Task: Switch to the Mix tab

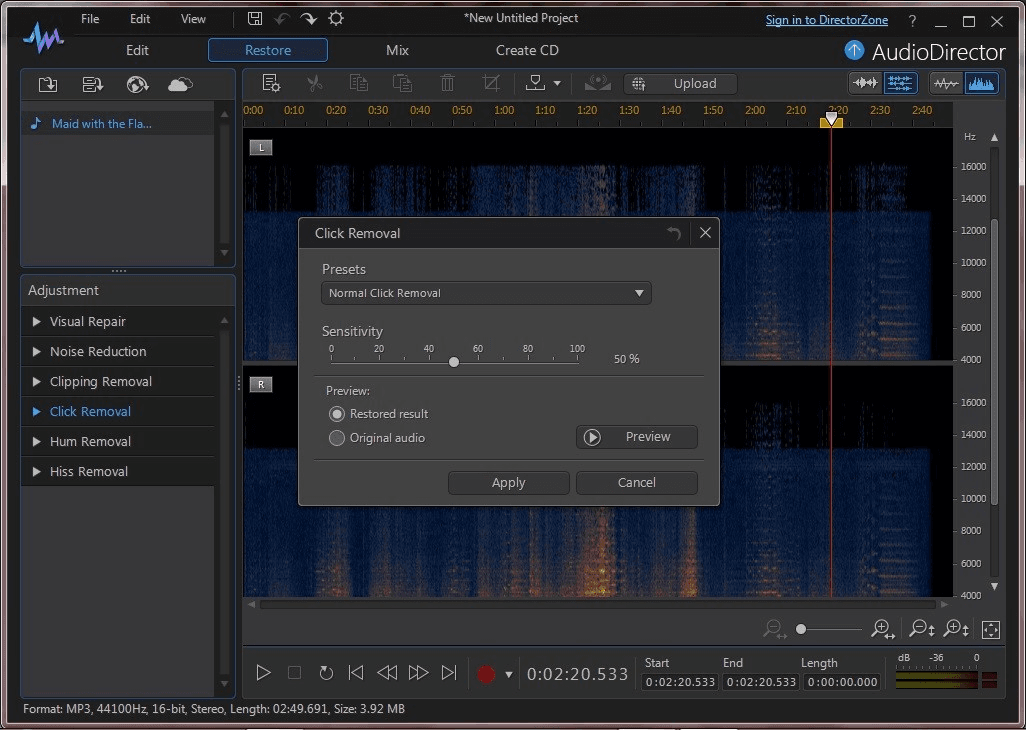Action: point(397,50)
